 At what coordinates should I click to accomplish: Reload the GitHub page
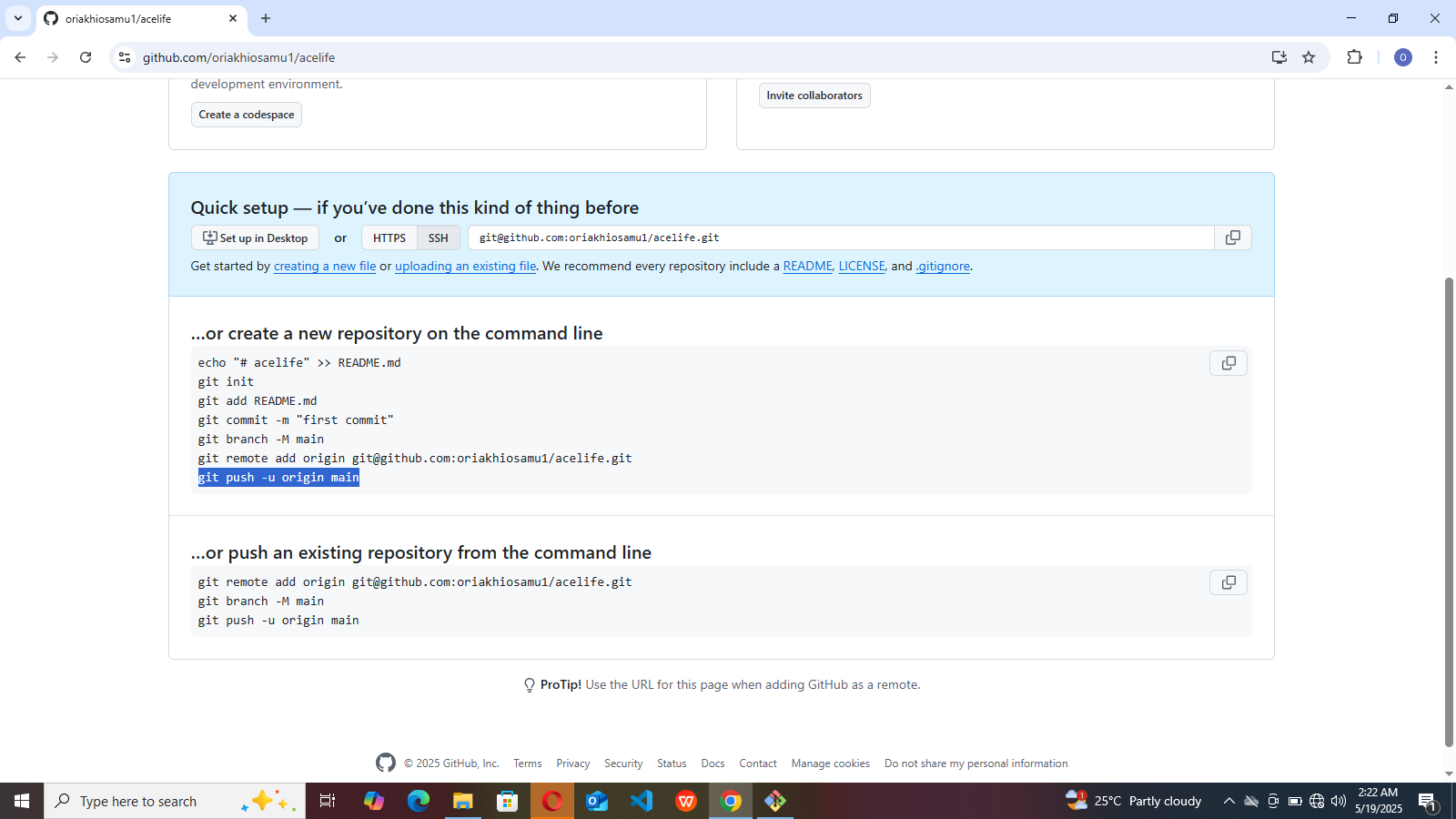tap(86, 57)
